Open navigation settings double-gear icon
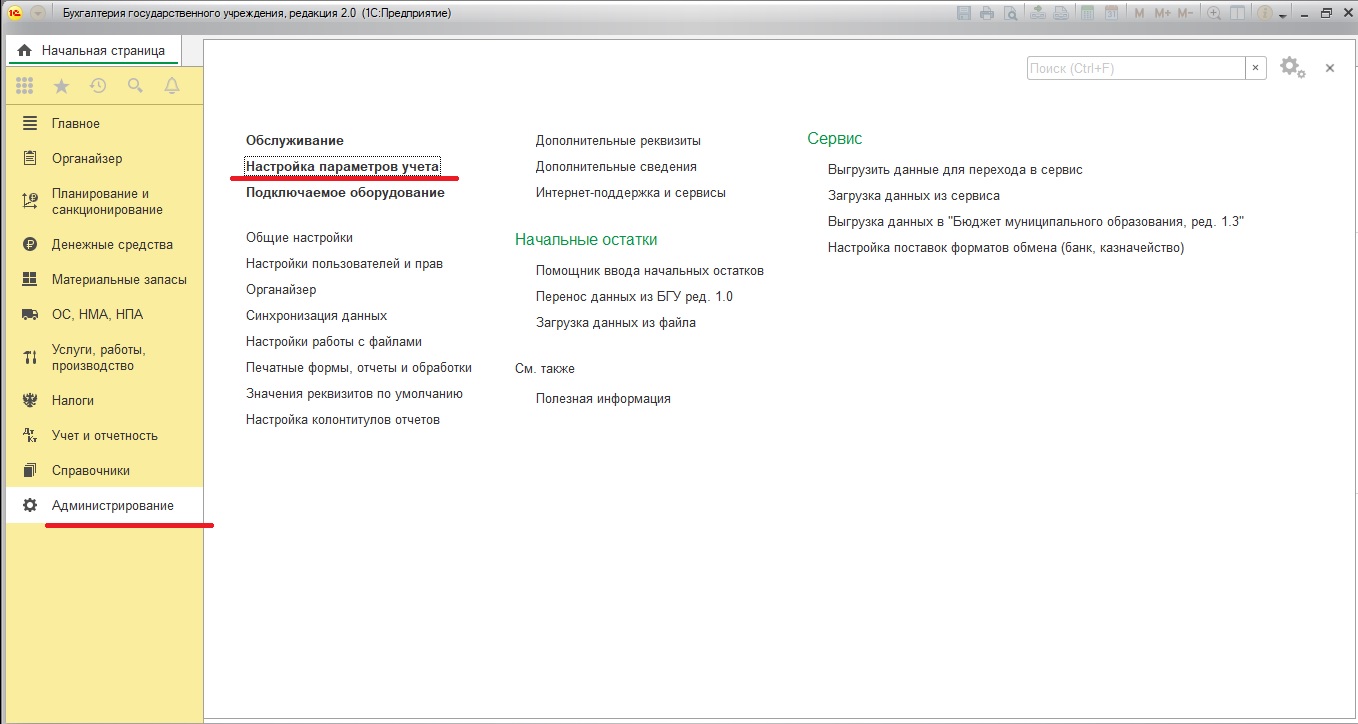Screen dimensions: 1358x724 click(1292, 68)
